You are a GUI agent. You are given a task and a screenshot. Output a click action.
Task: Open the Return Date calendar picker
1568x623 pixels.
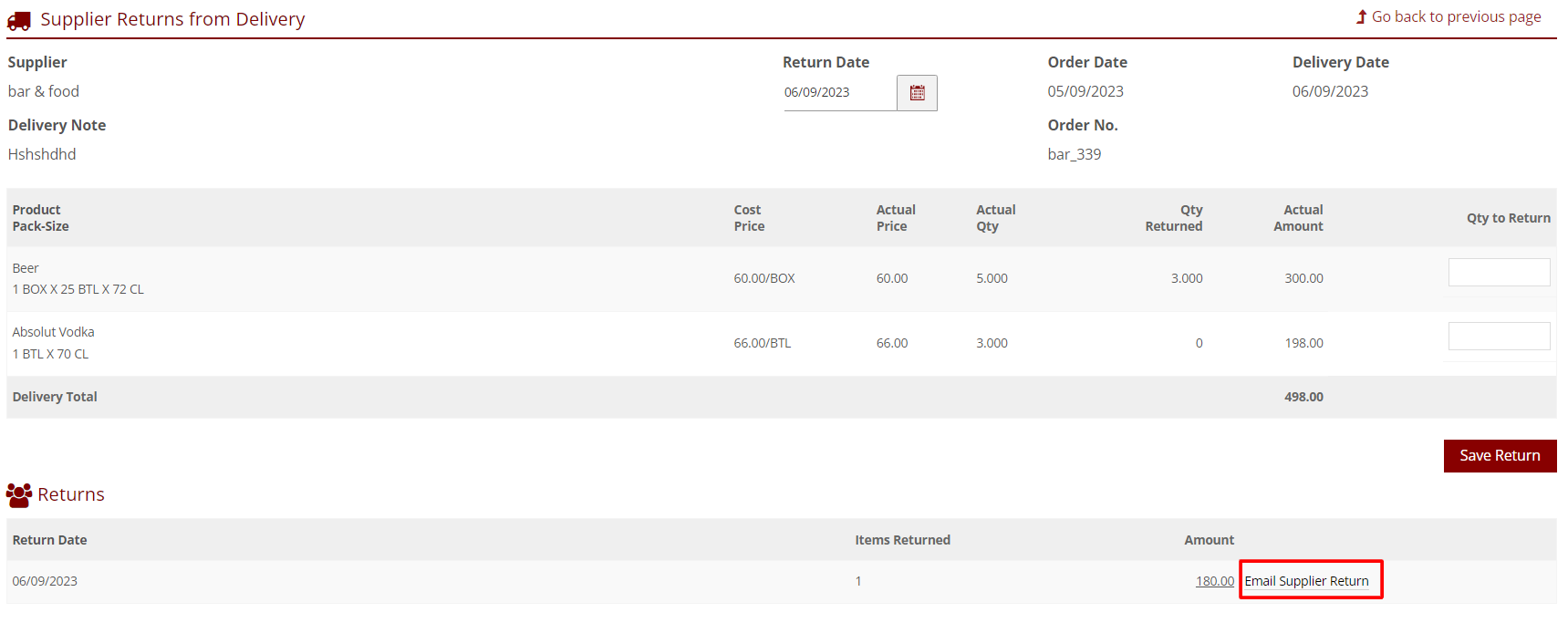[917, 93]
